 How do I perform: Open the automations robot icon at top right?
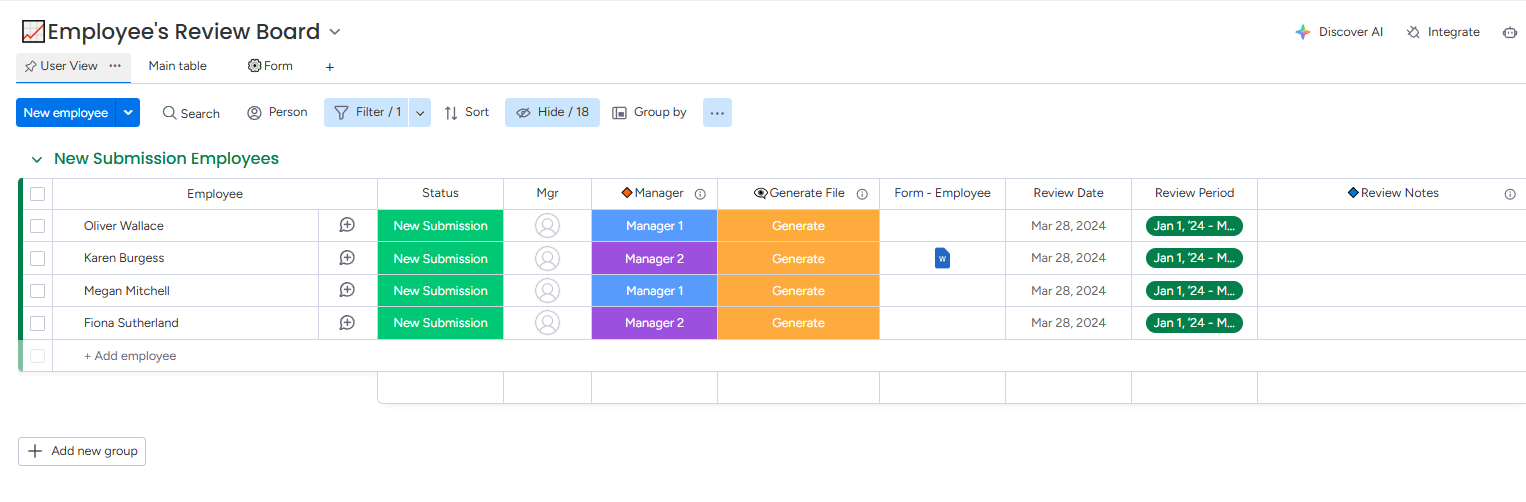tap(1510, 32)
